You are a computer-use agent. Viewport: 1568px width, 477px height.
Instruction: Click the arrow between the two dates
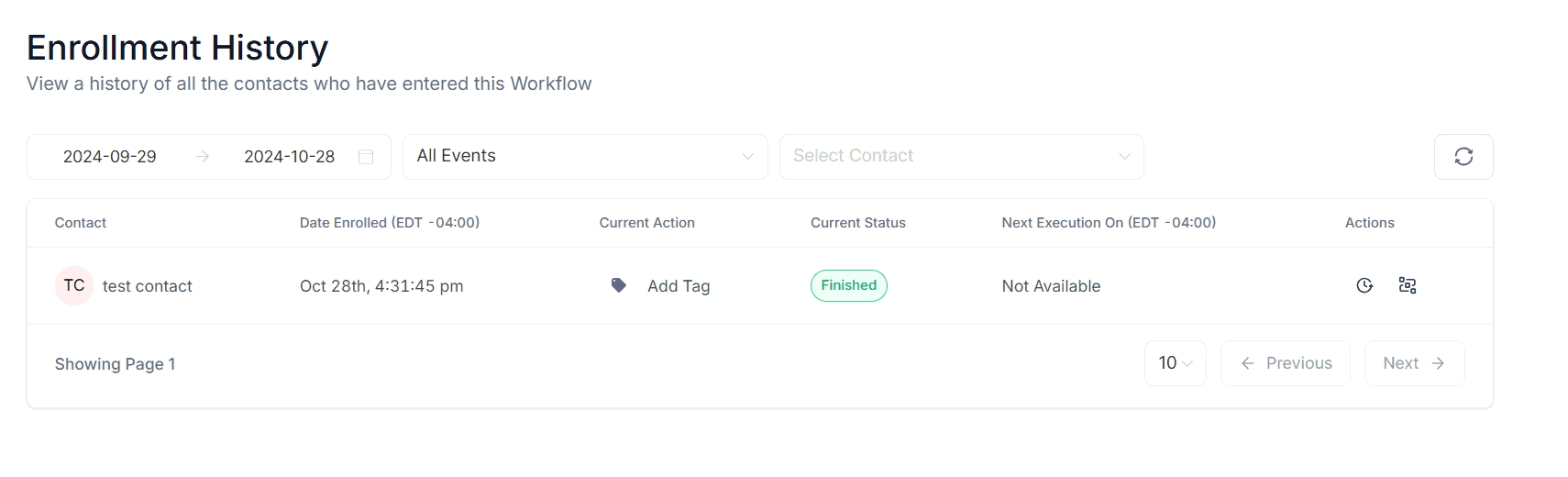click(x=202, y=157)
